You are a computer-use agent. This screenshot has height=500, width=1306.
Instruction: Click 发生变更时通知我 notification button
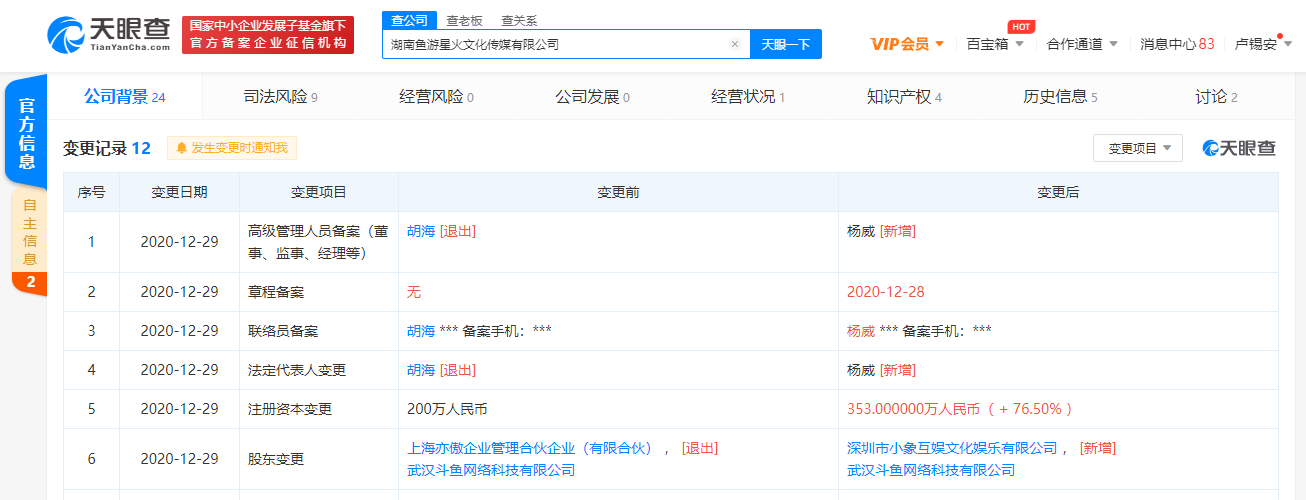coord(232,148)
